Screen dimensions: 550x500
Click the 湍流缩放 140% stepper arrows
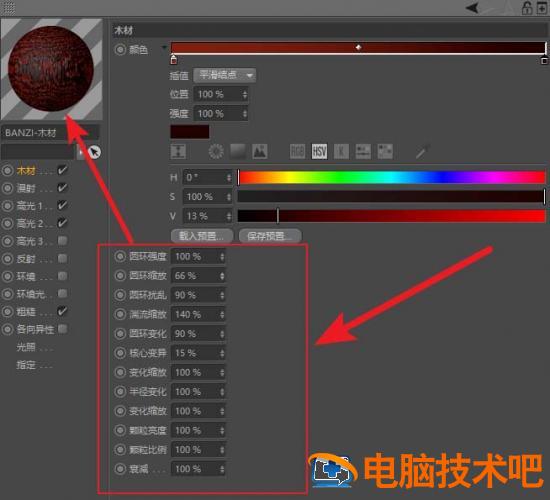[222, 314]
